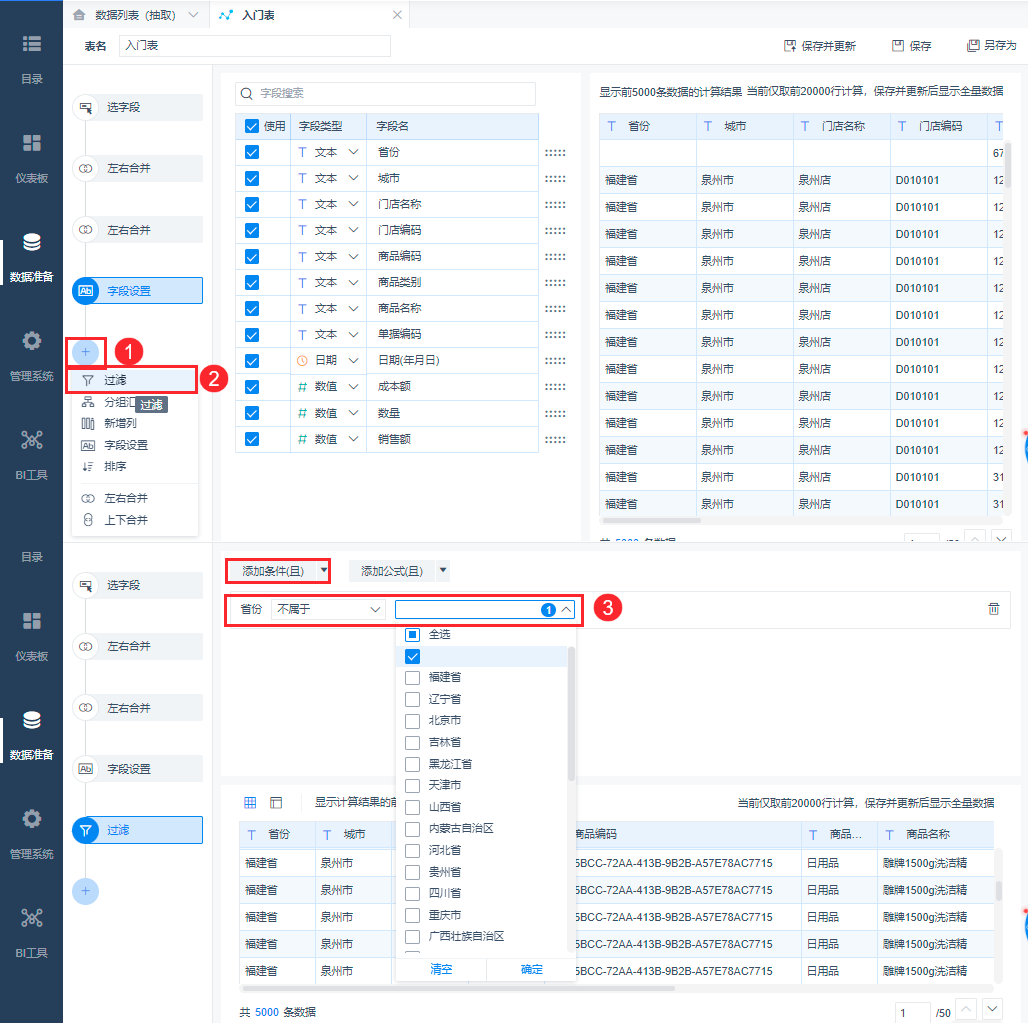Select 新增列 from the add-step menu

[120, 424]
